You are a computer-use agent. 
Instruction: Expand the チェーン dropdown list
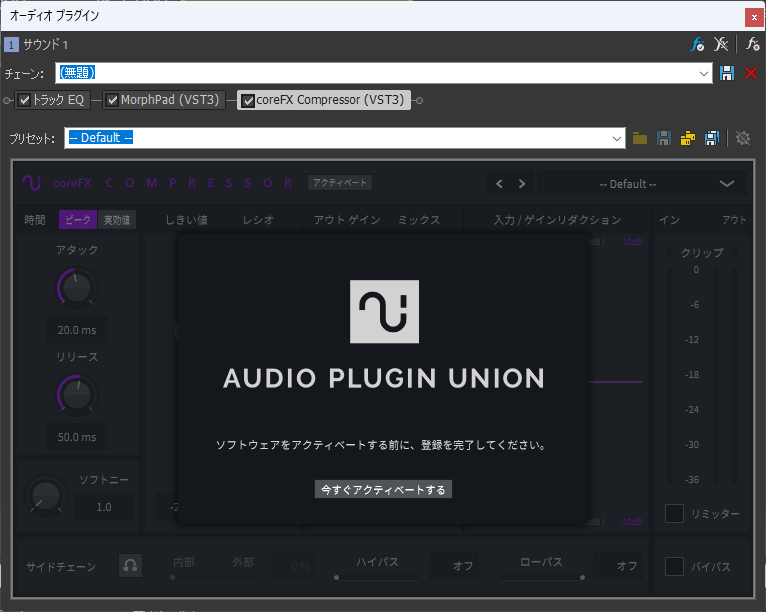[704, 73]
